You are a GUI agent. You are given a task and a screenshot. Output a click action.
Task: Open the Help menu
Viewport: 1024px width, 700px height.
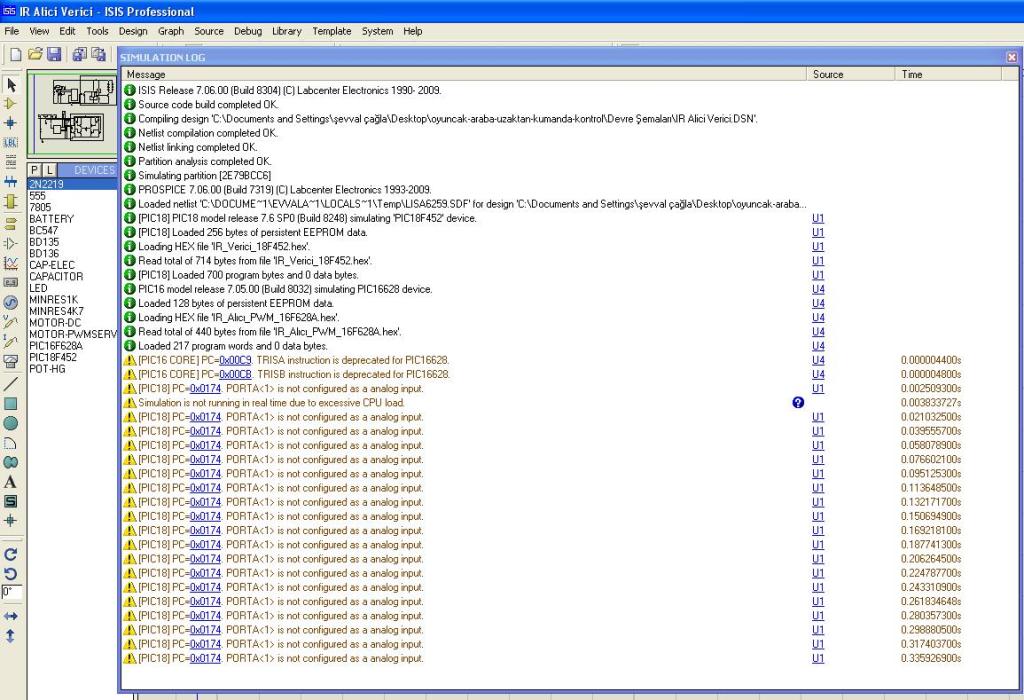click(413, 31)
